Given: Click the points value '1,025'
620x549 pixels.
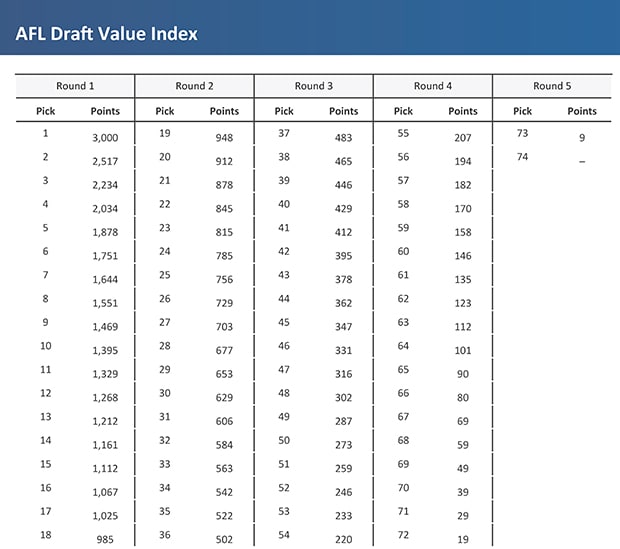Looking at the screenshot, I should point(105,516).
